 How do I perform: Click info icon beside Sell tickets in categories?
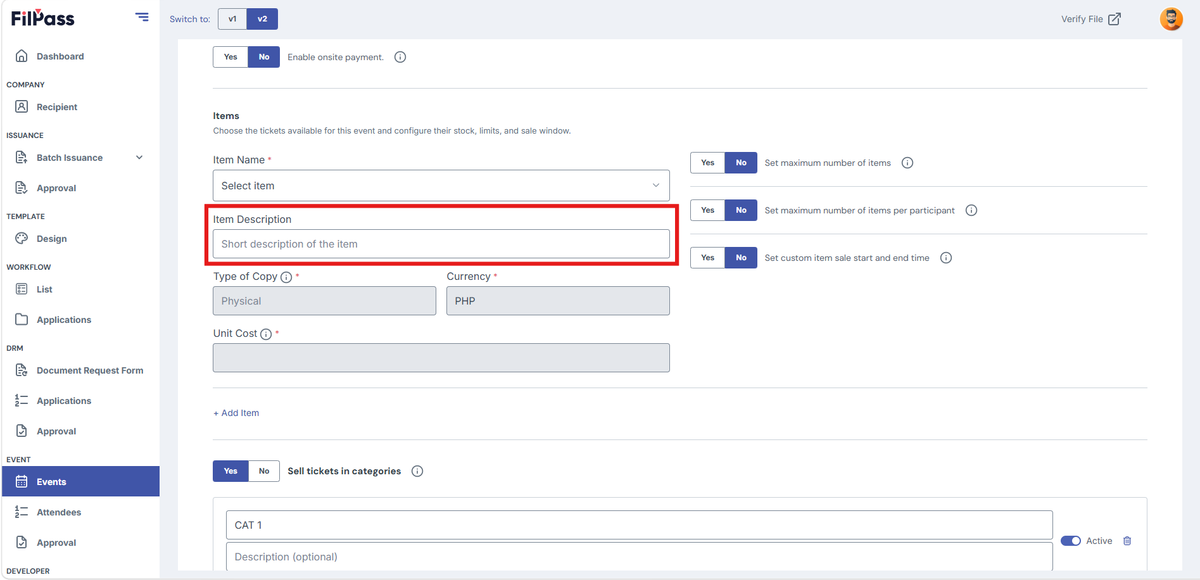[x=417, y=471]
